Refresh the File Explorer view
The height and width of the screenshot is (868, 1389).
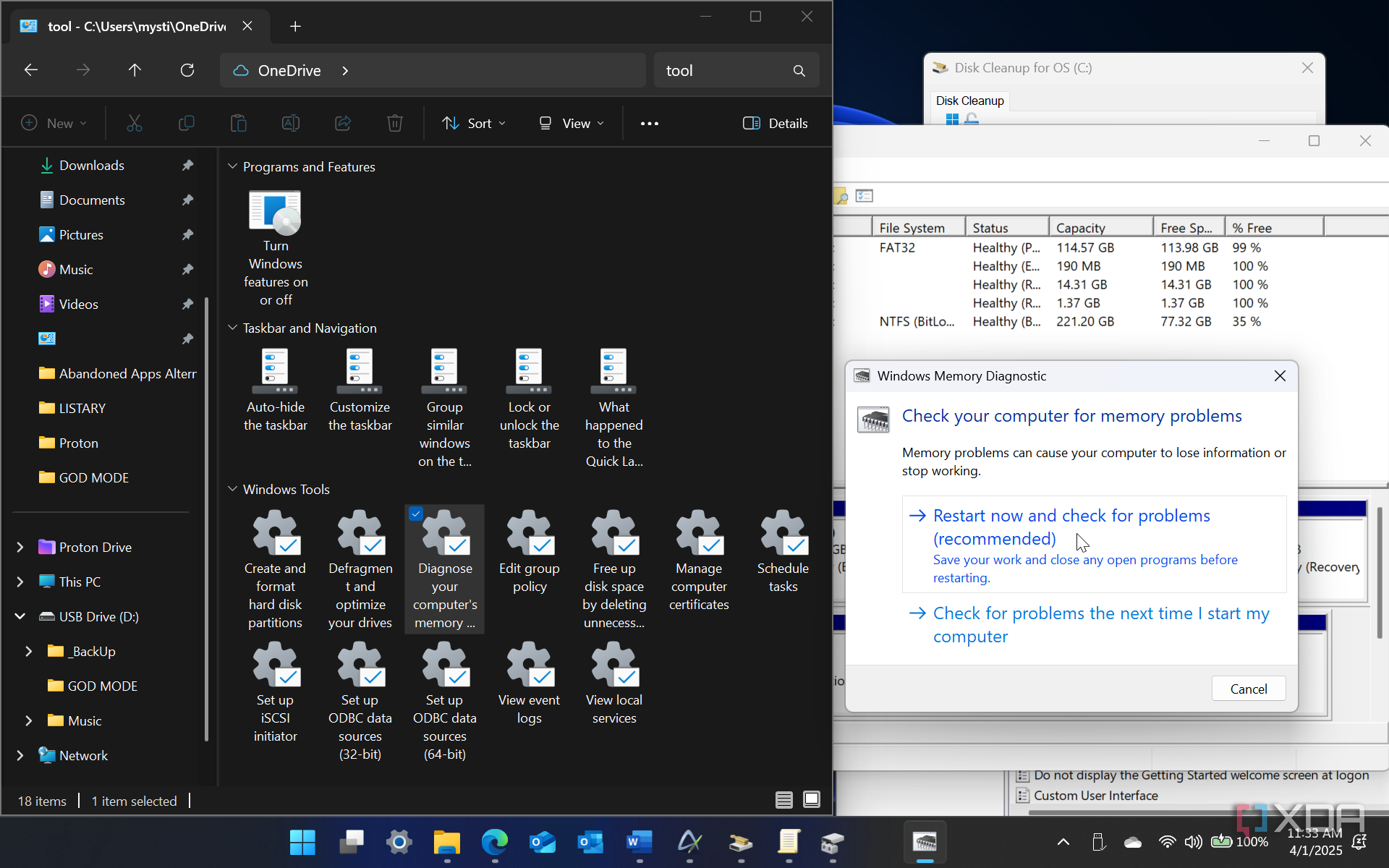tap(187, 70)
